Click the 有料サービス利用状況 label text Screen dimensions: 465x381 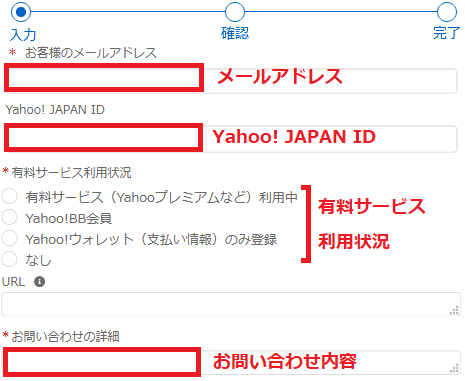[x=71, y=173]
